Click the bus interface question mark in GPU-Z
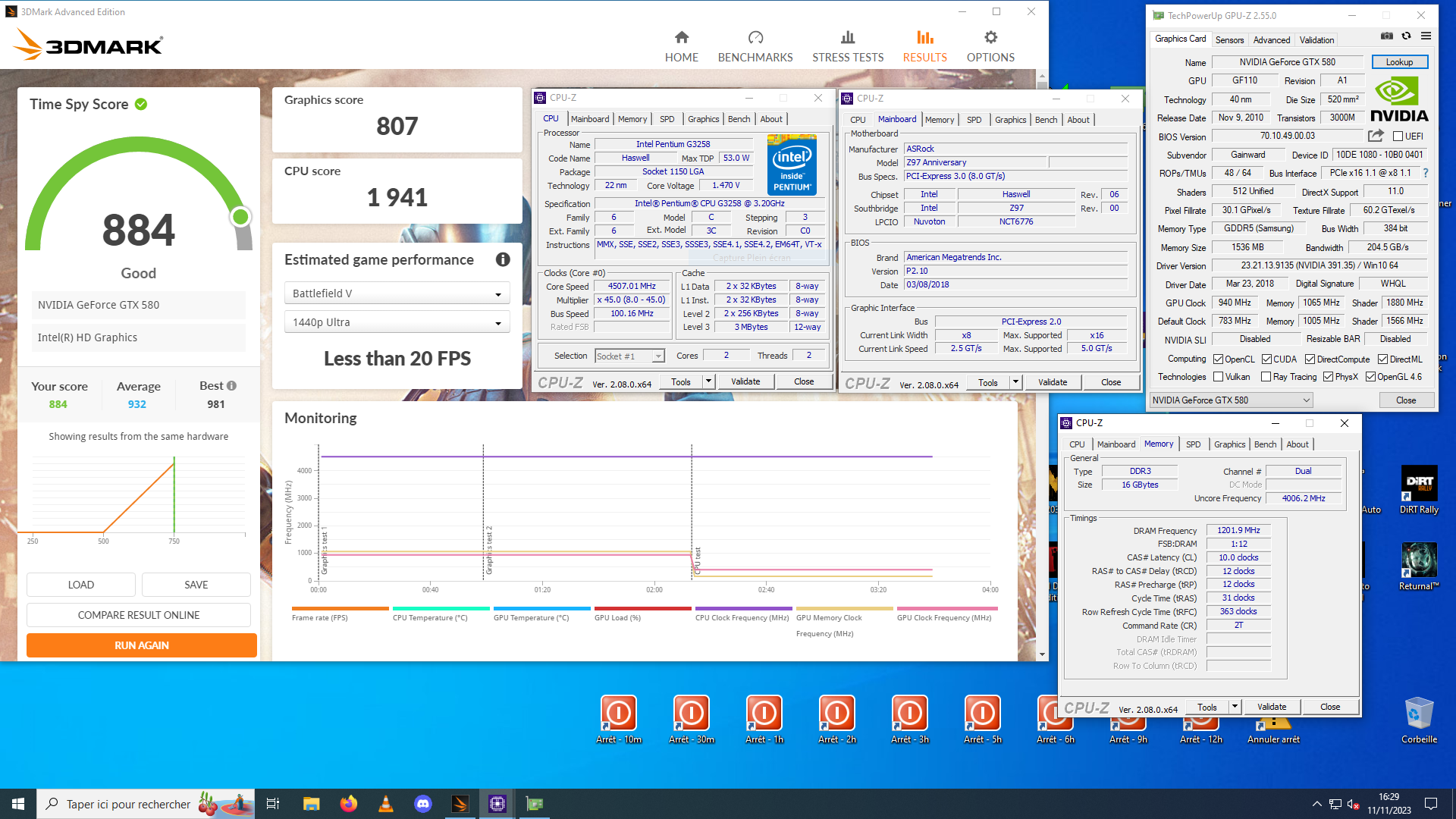Viewport: 1456px width, 819px height. pos(1426,173)
